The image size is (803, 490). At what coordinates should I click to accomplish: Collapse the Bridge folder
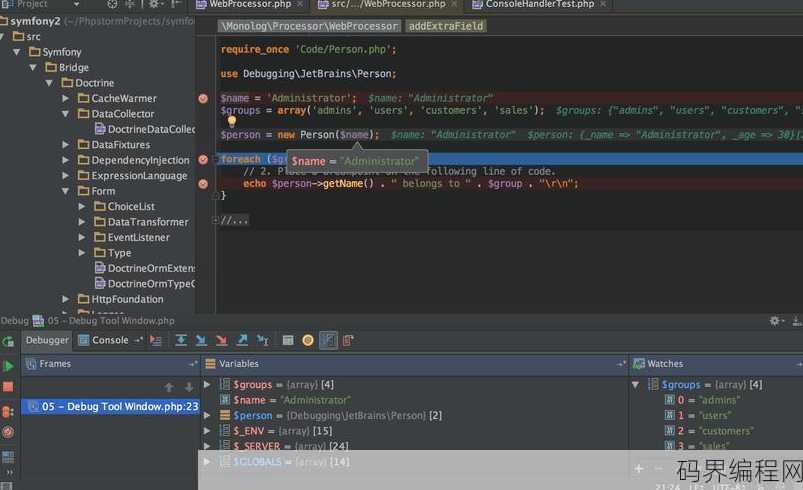coord(33,68)
